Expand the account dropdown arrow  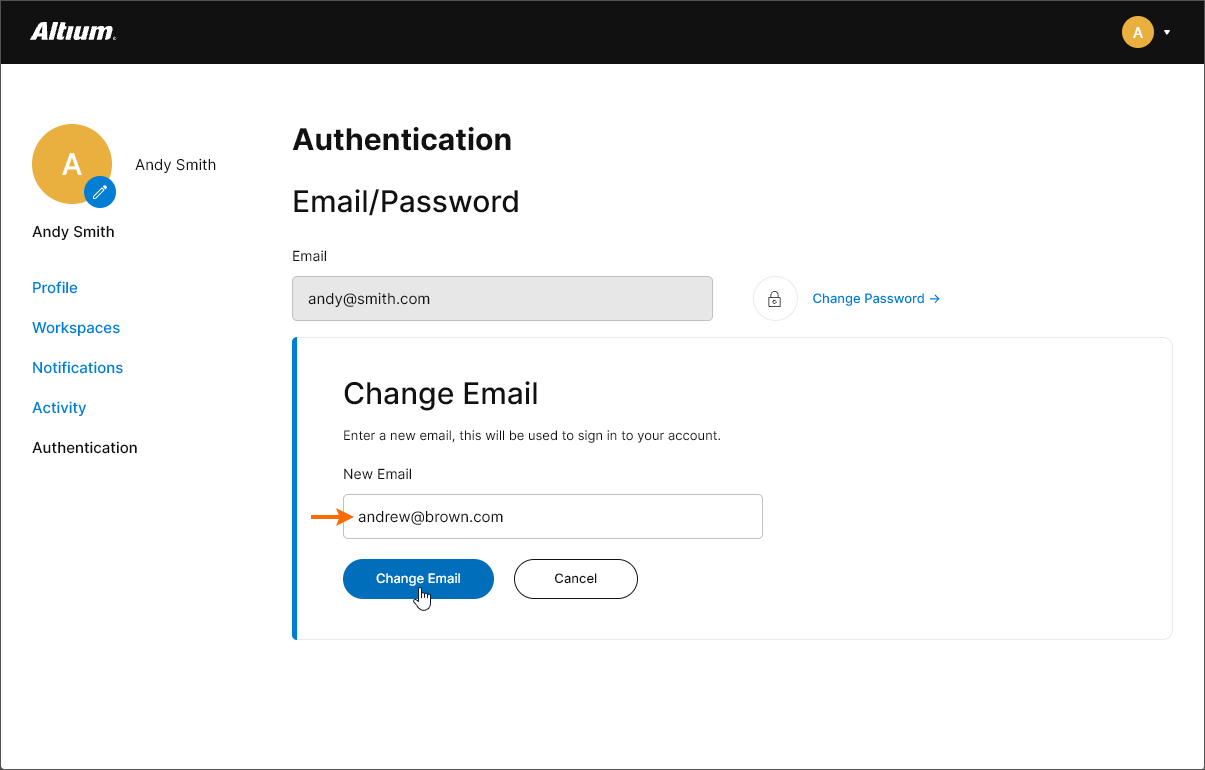(1167, 32)
